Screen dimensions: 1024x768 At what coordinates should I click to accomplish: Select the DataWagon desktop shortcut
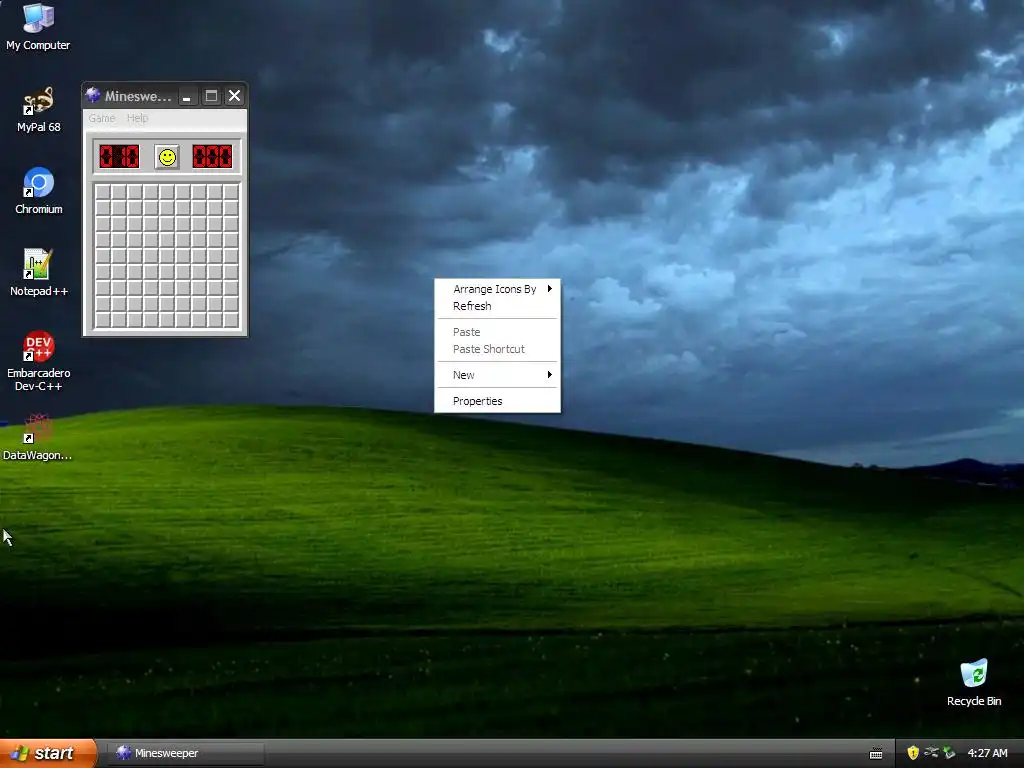[37, 438]
